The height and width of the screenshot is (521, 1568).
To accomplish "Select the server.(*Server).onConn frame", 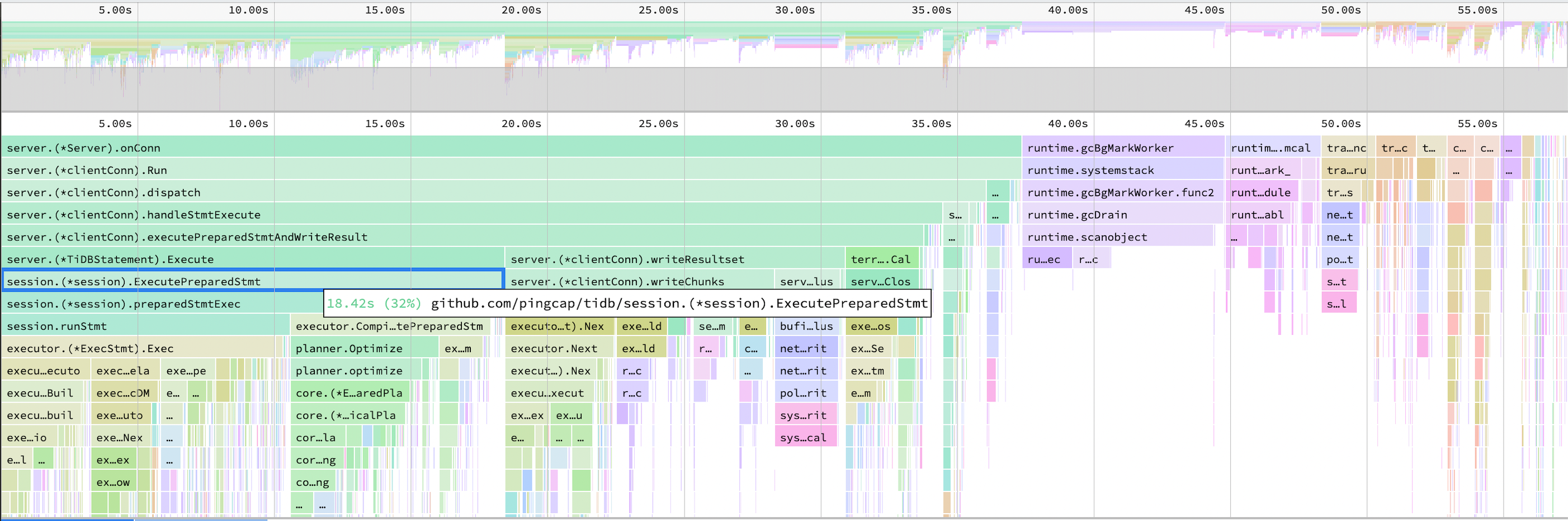I will (243, 147).
